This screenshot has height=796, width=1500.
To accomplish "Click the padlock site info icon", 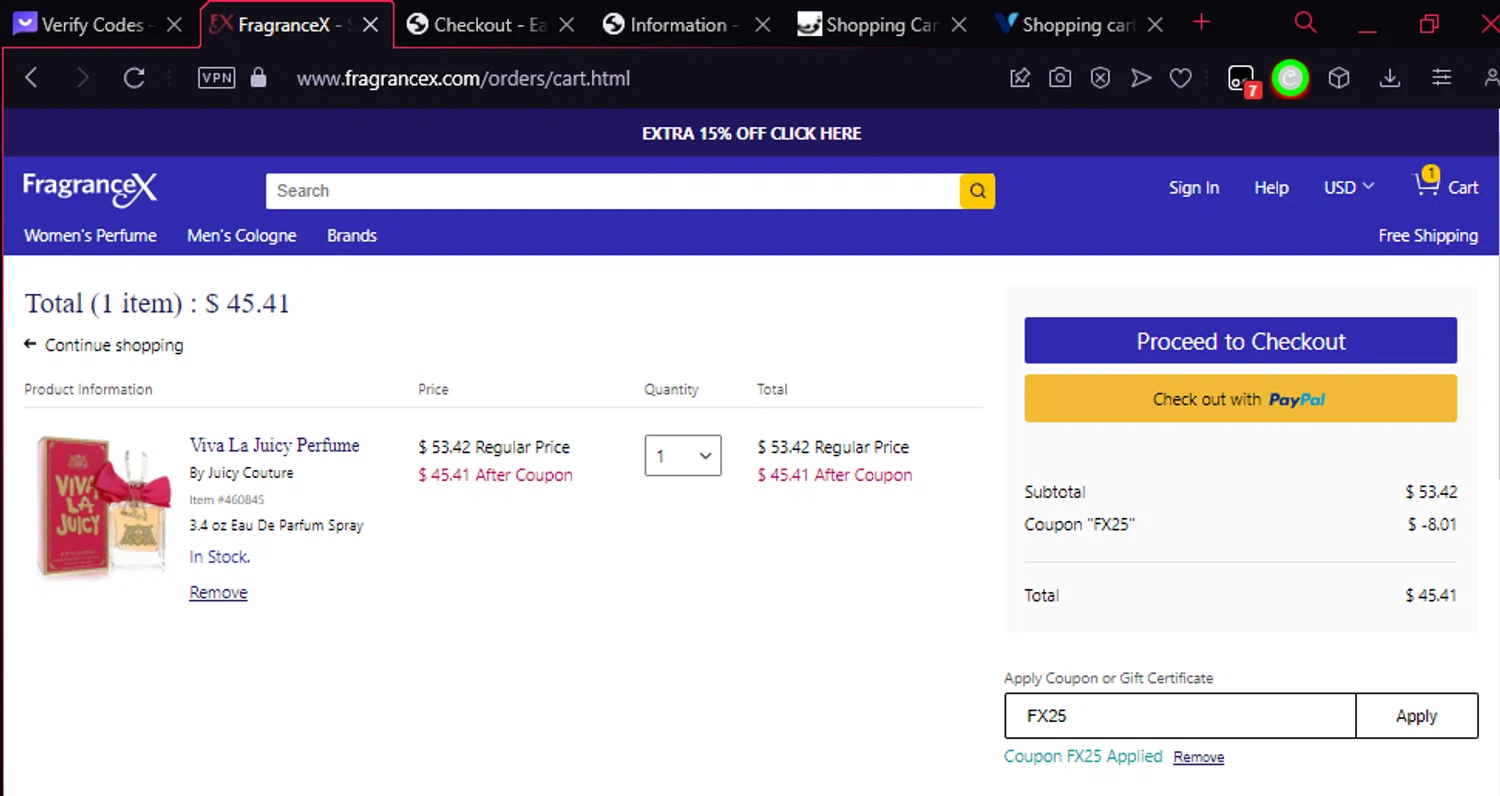I will (x=259, y=78).
